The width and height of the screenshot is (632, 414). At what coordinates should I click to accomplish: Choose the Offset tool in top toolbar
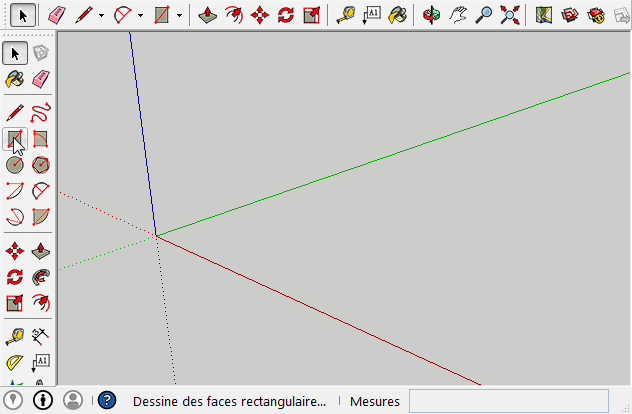(234, 15)
